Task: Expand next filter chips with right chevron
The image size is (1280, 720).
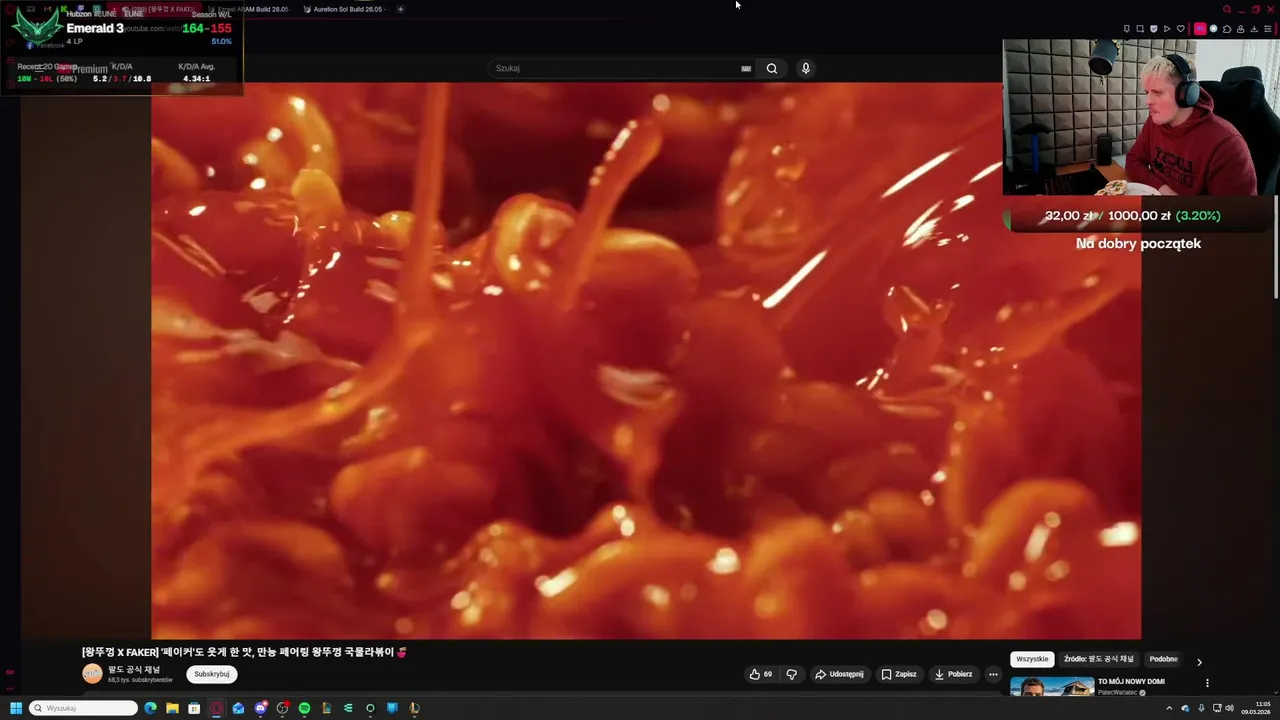Action: pos(1199,661)
